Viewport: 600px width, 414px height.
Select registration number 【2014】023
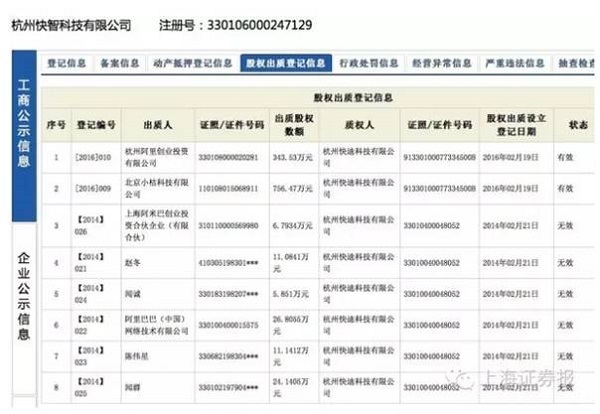(x=90, y=356)
